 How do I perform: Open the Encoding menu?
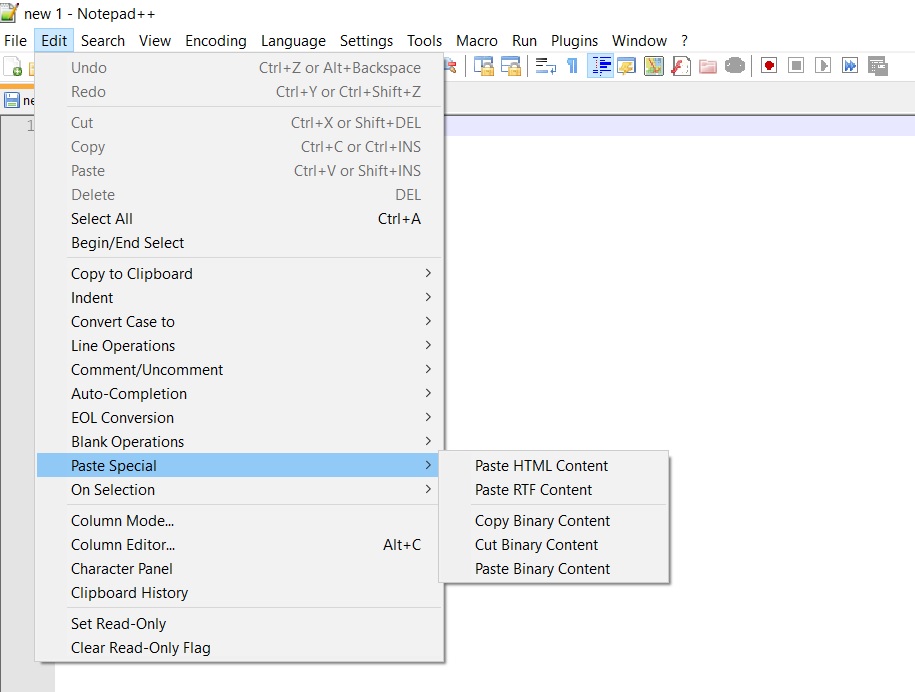click(x=215, y=41)
